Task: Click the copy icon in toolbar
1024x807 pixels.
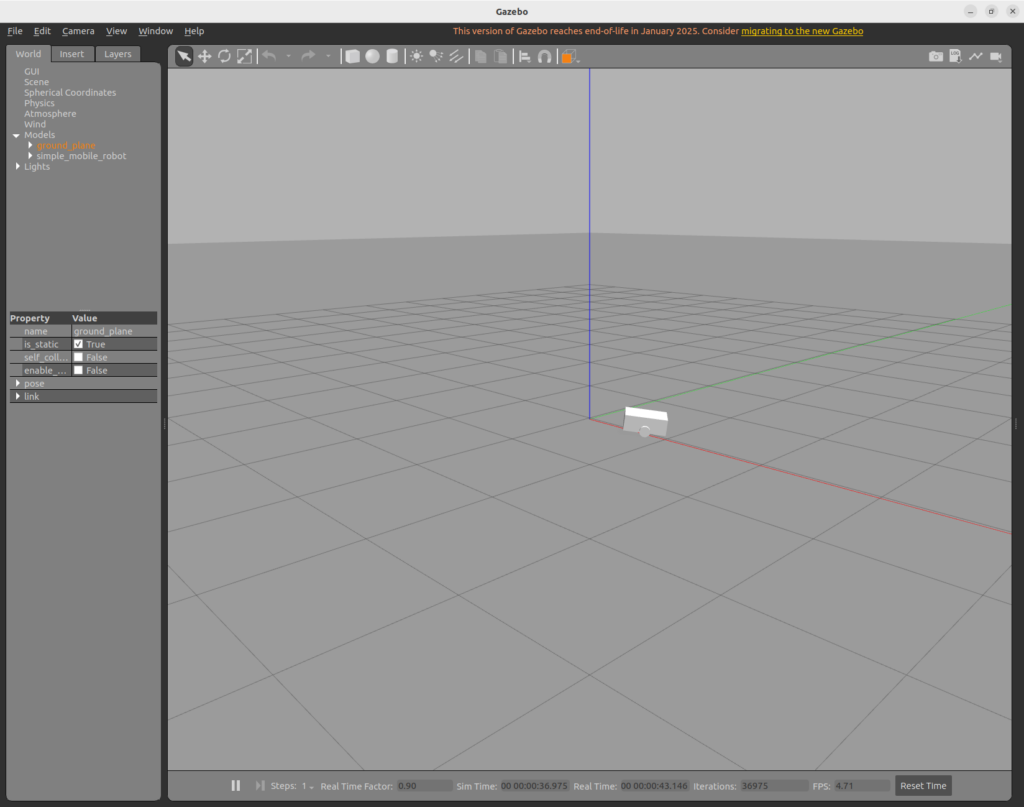Action: click(481, 57)
